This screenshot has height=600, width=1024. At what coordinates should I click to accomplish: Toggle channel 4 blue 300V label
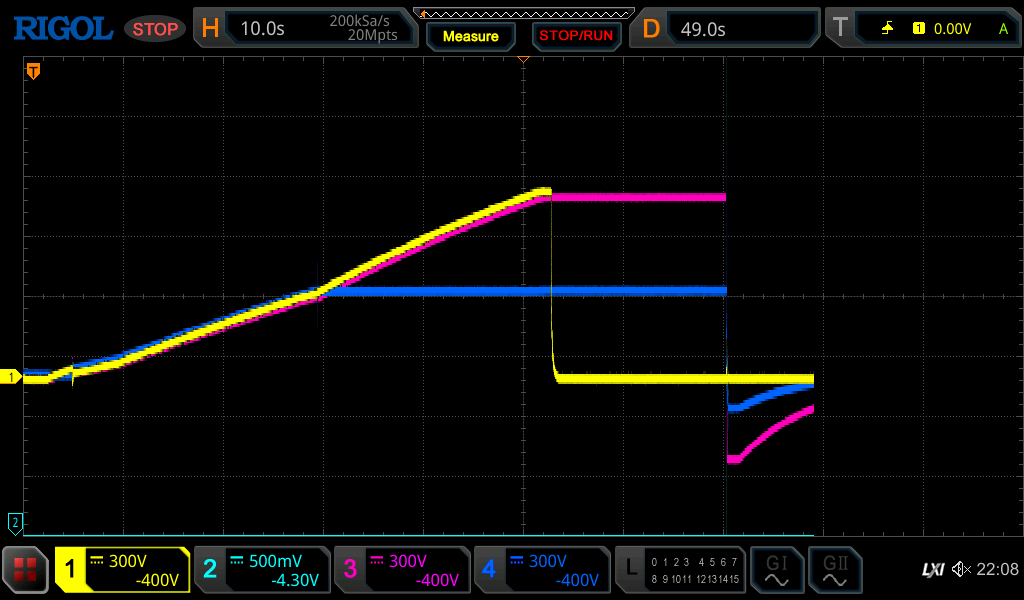541,570
